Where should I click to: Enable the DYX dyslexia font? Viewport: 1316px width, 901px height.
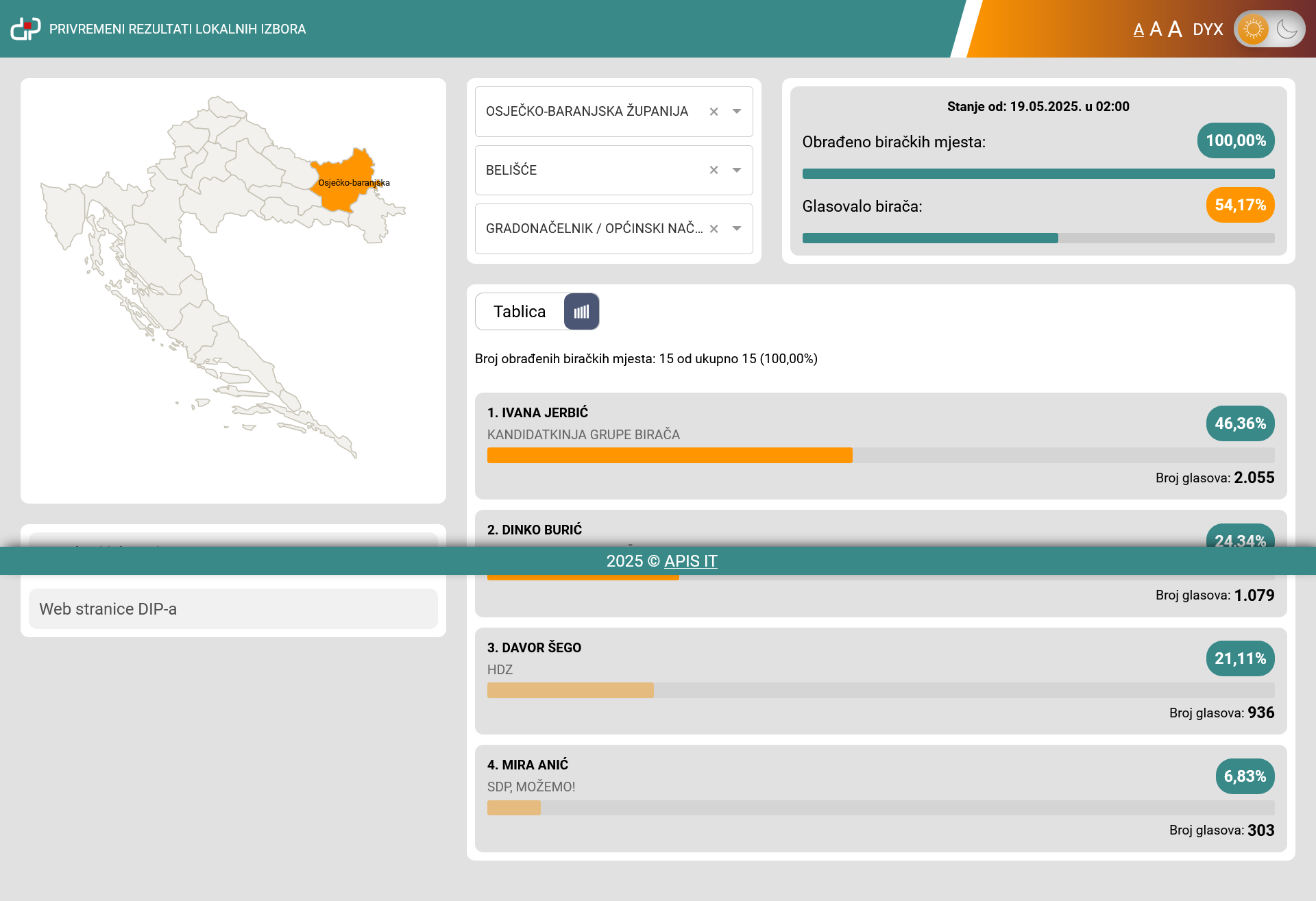1208,29
